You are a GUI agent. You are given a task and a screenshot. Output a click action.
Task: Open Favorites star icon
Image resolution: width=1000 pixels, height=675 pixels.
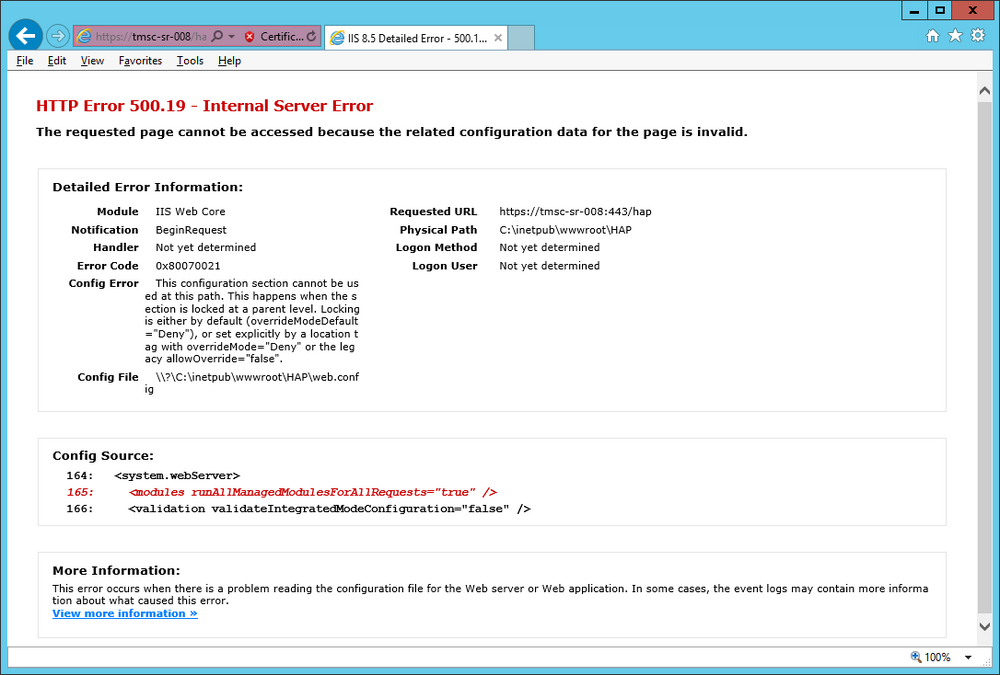[x=955, y=35]
